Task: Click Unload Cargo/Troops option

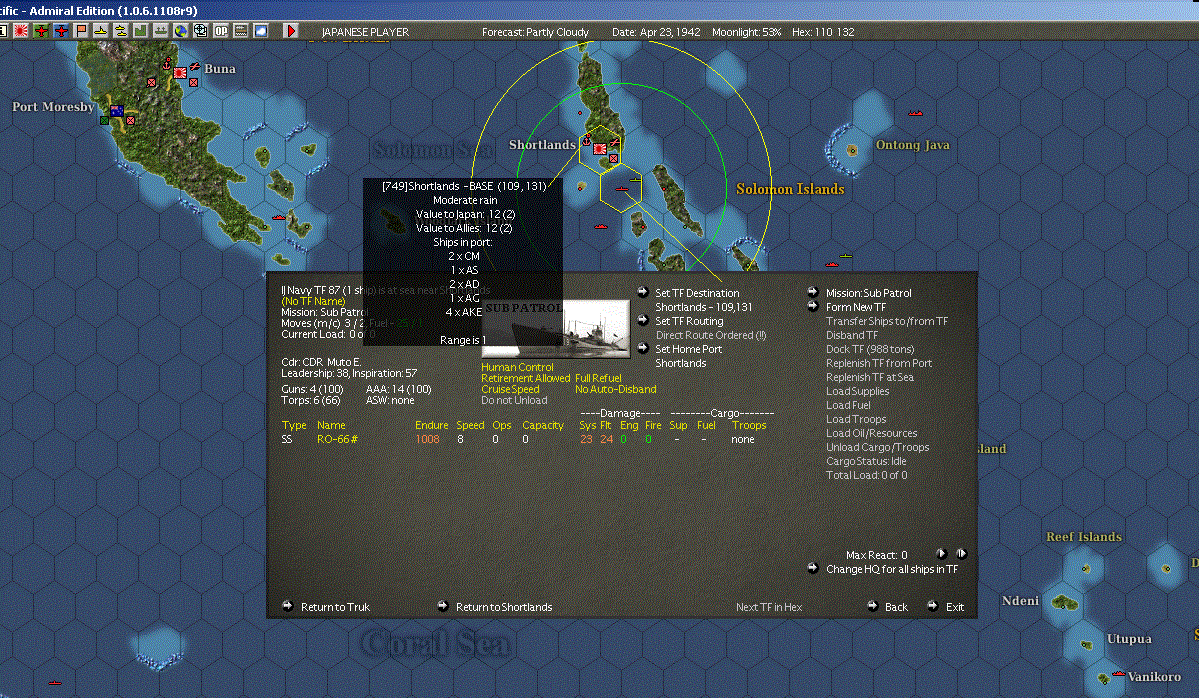Action: point(877,447)
